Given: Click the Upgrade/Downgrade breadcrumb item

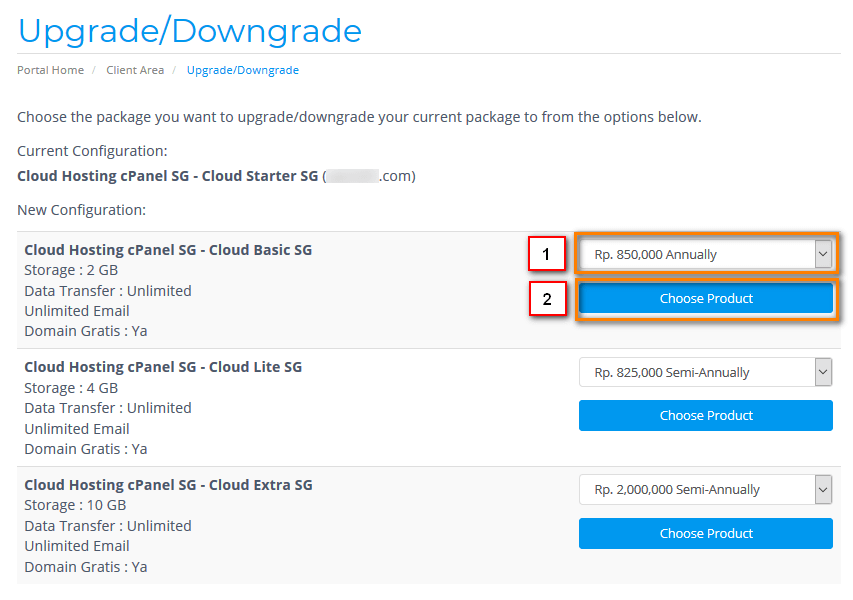Looking at the screenshot, I should tap(243, 70).
